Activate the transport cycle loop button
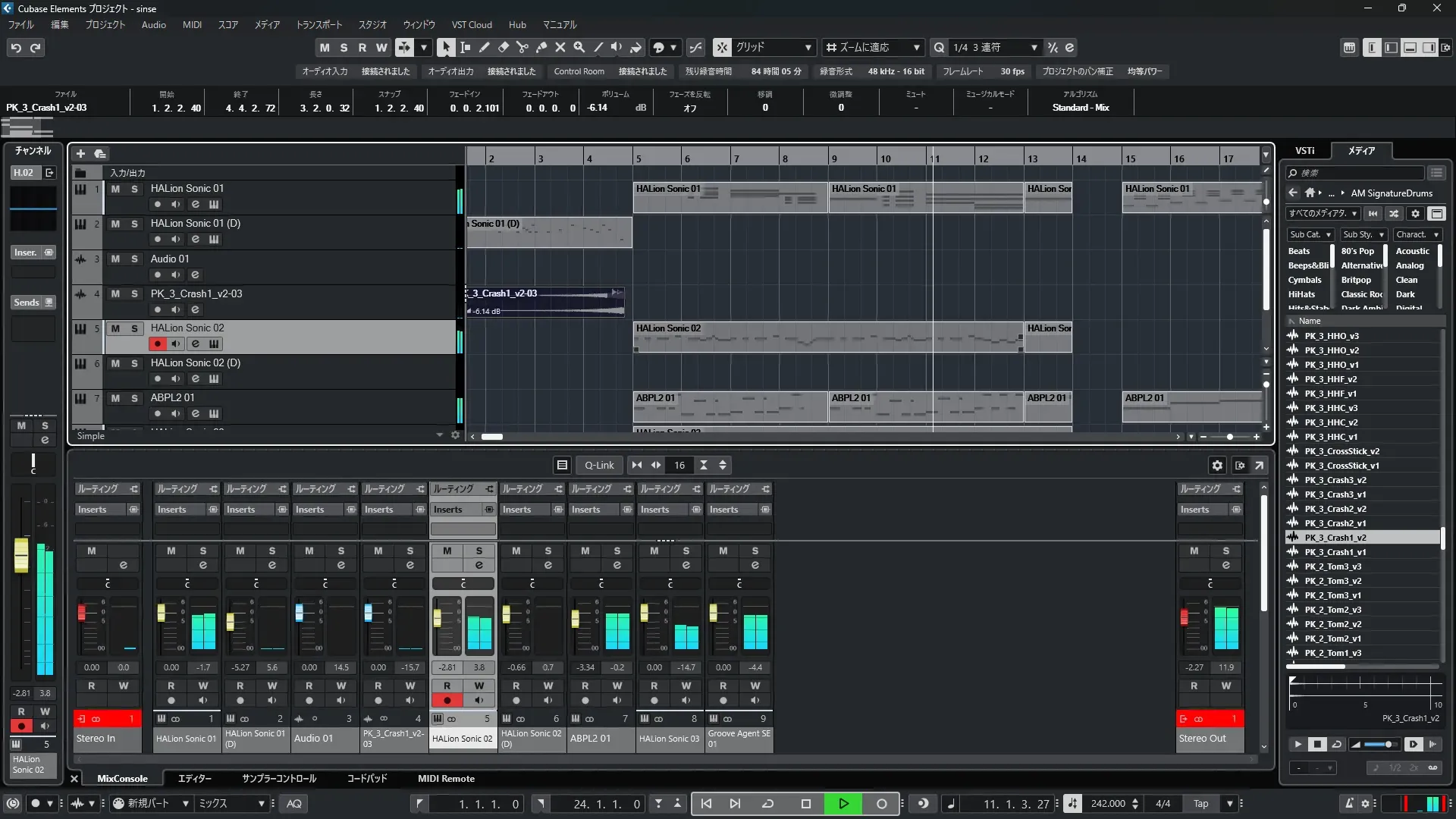1456x819 pixels. (x=767, y=804)
